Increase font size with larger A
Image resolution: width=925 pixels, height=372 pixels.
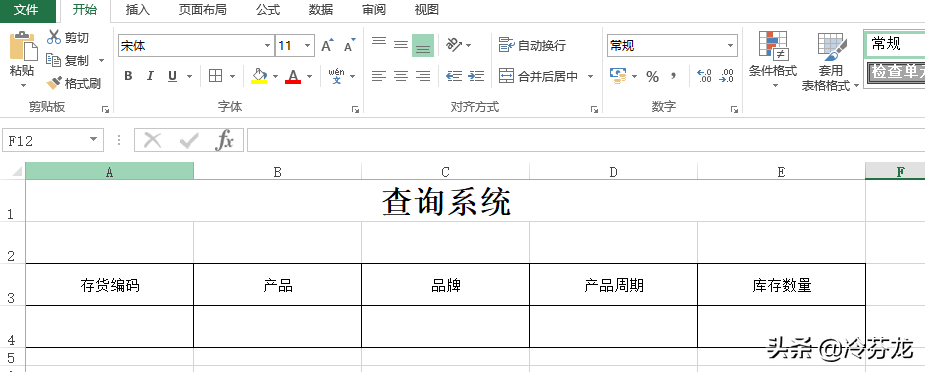click(327, 45)
